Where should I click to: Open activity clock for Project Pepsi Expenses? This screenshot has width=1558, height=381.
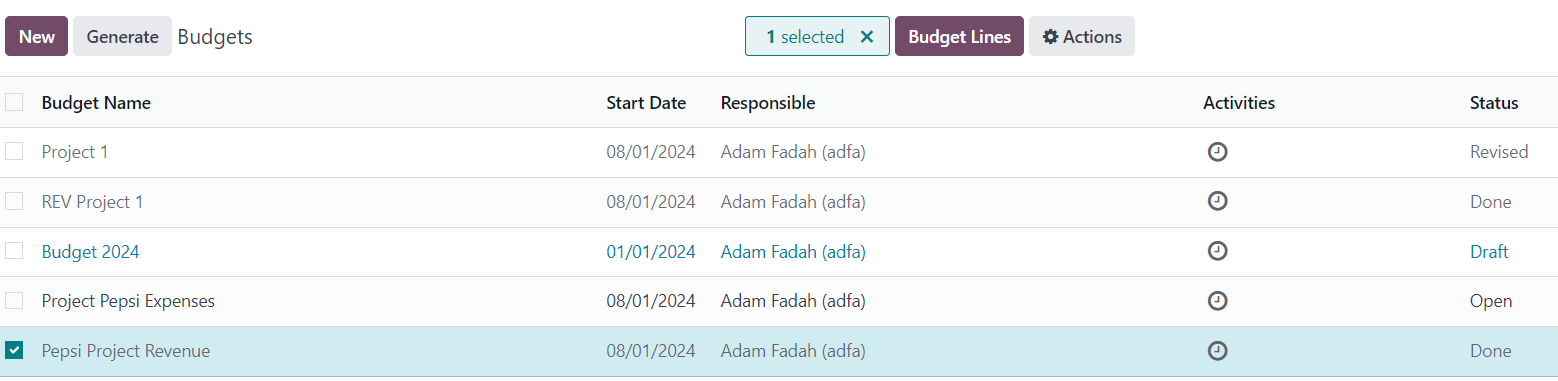(1217, 300)
